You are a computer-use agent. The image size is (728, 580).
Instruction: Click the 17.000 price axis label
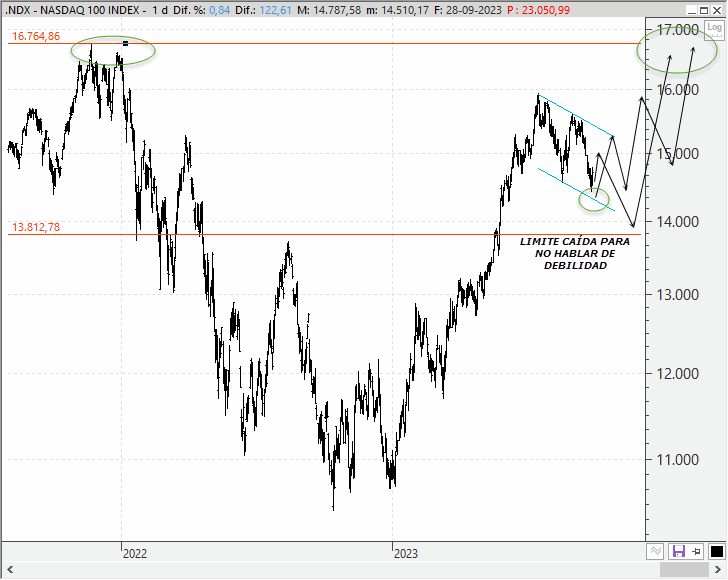pos(677,30)
